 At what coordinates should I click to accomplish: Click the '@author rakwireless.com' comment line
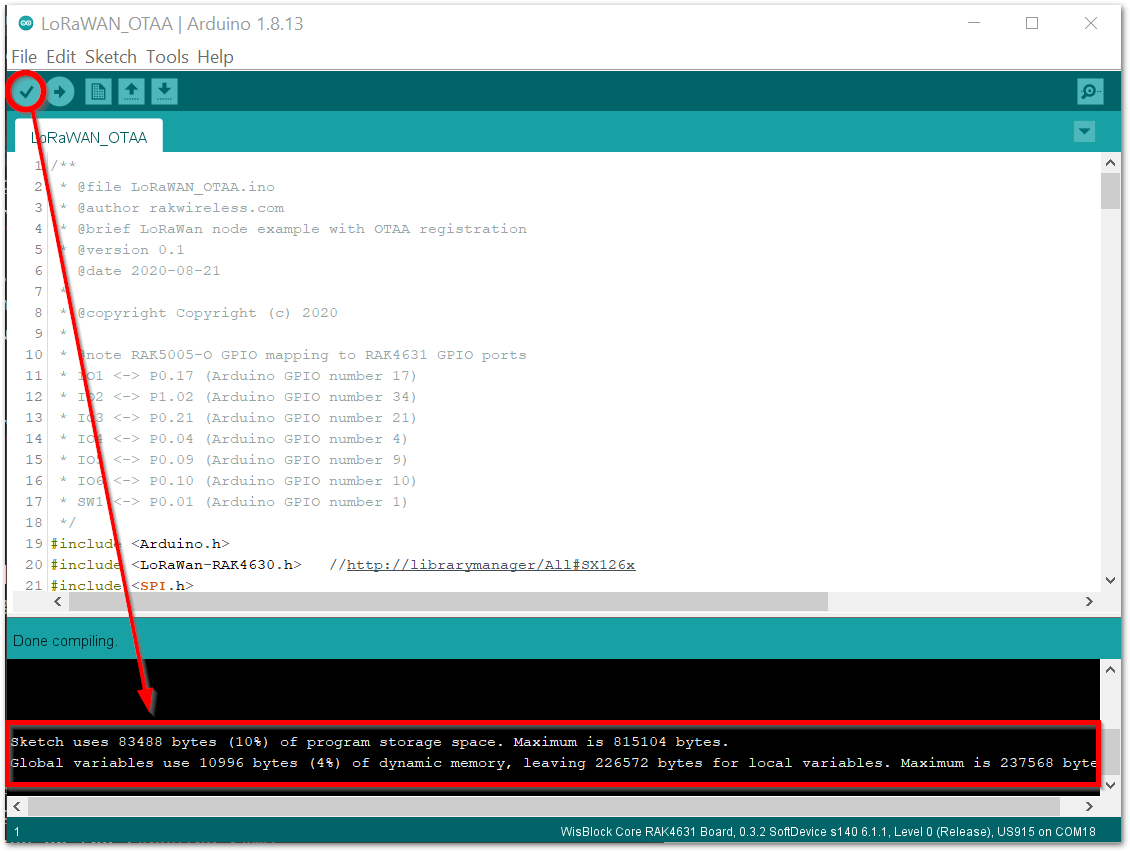pos(172,208)
